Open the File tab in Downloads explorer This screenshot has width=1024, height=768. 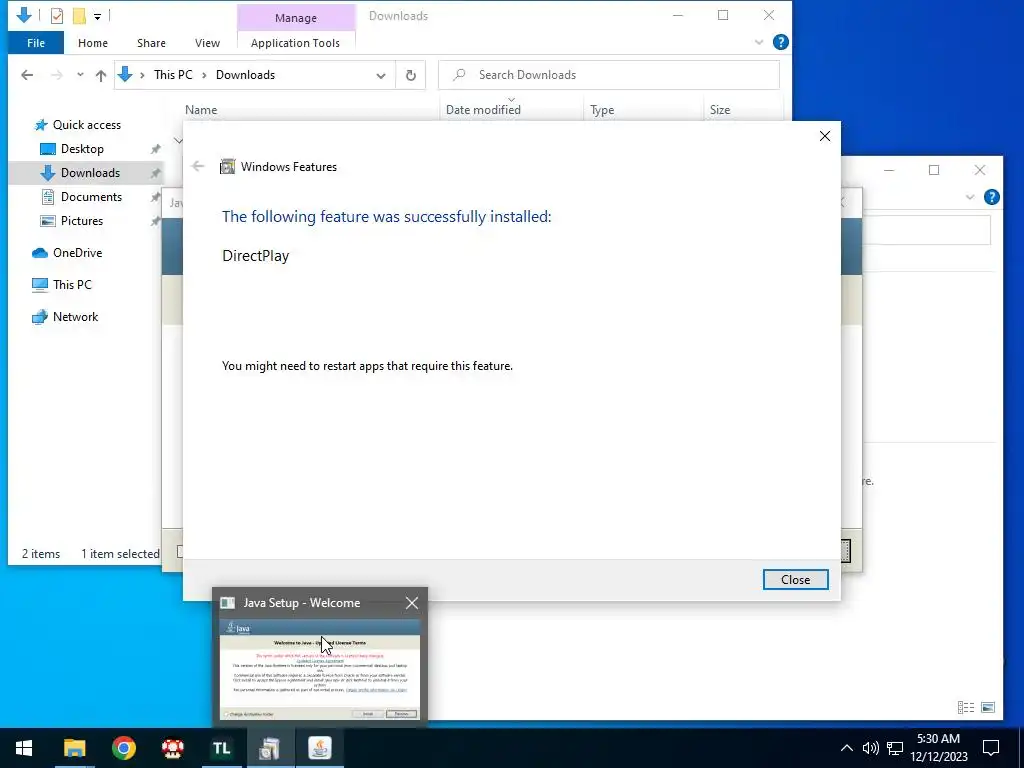point(36,43)
